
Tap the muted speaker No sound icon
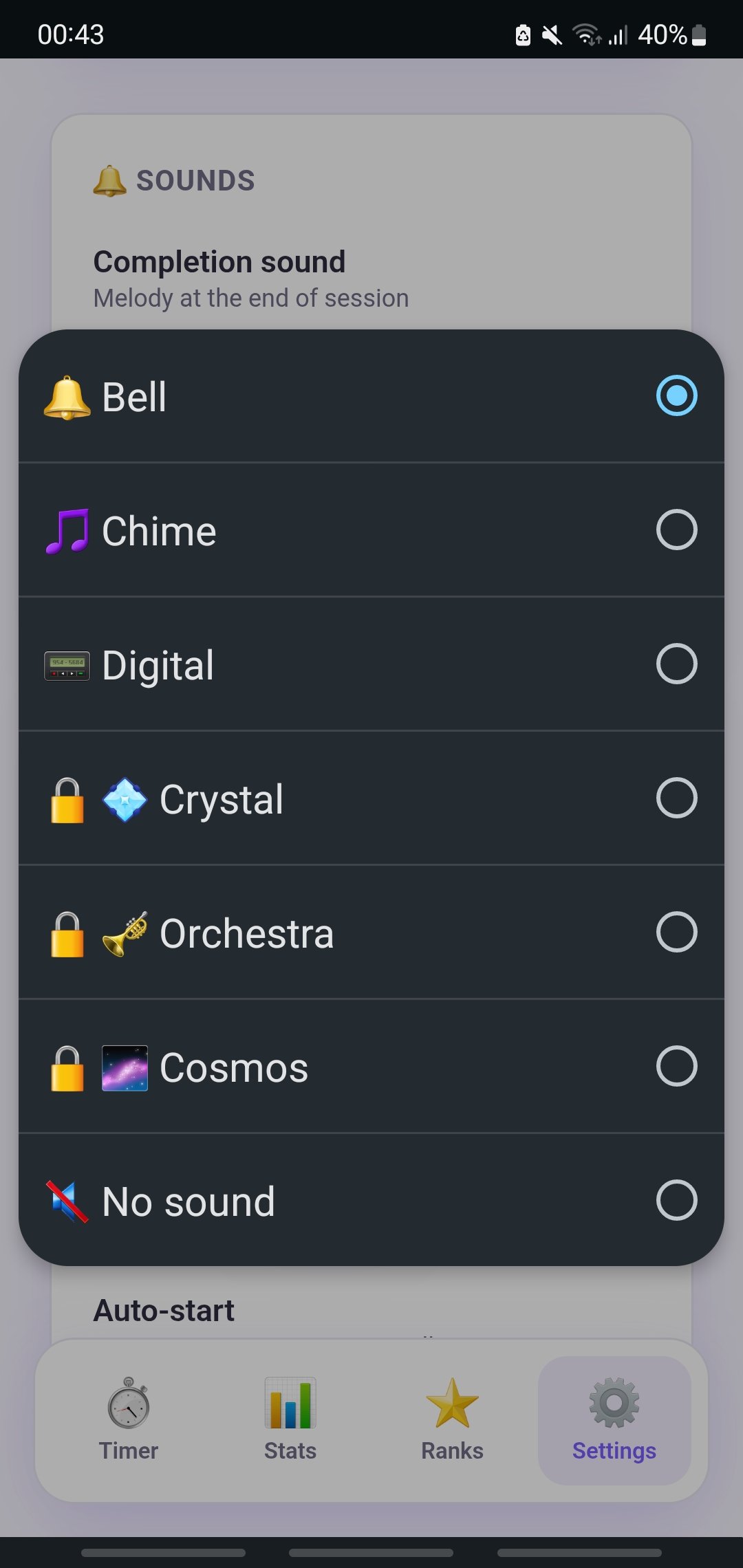(x=67, y=1202)
